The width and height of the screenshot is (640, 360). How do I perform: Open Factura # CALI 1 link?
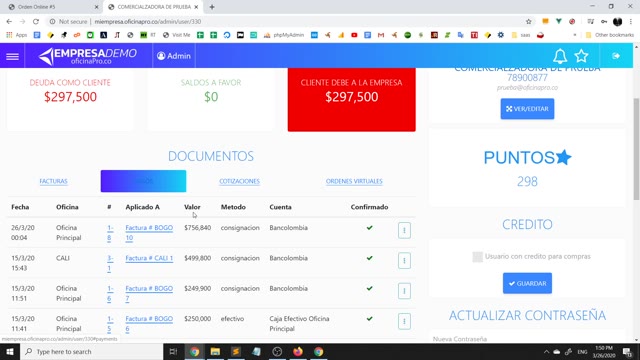pyautogui.click(x=149, y=258)
